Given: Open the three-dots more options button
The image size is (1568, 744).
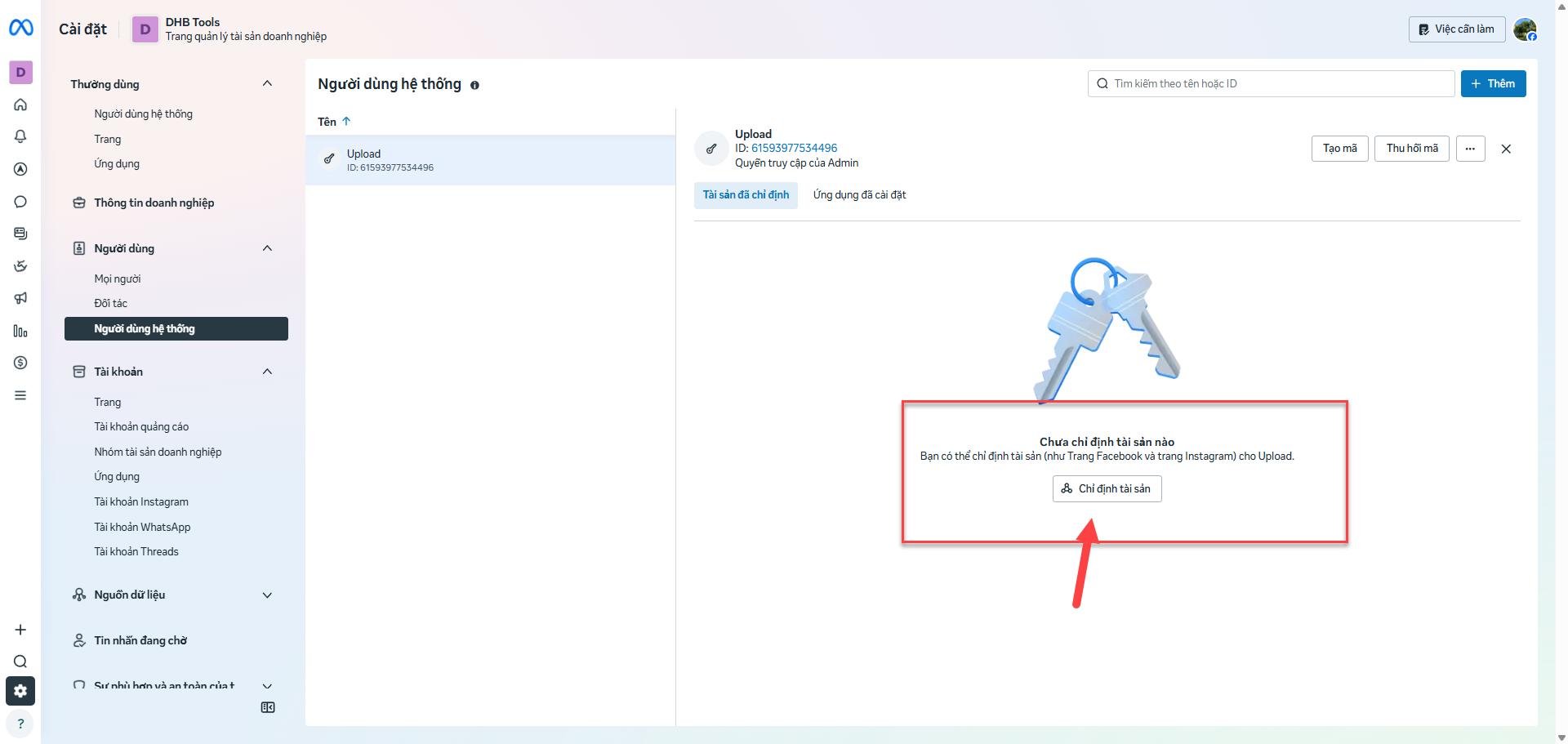Looking at the screenshot, I should [1470, 149].
